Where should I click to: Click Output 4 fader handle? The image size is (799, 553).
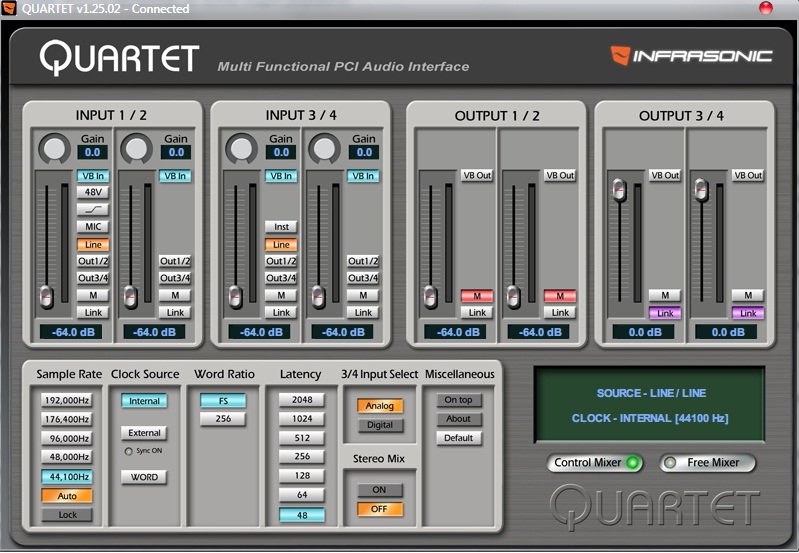coord(701,190)
